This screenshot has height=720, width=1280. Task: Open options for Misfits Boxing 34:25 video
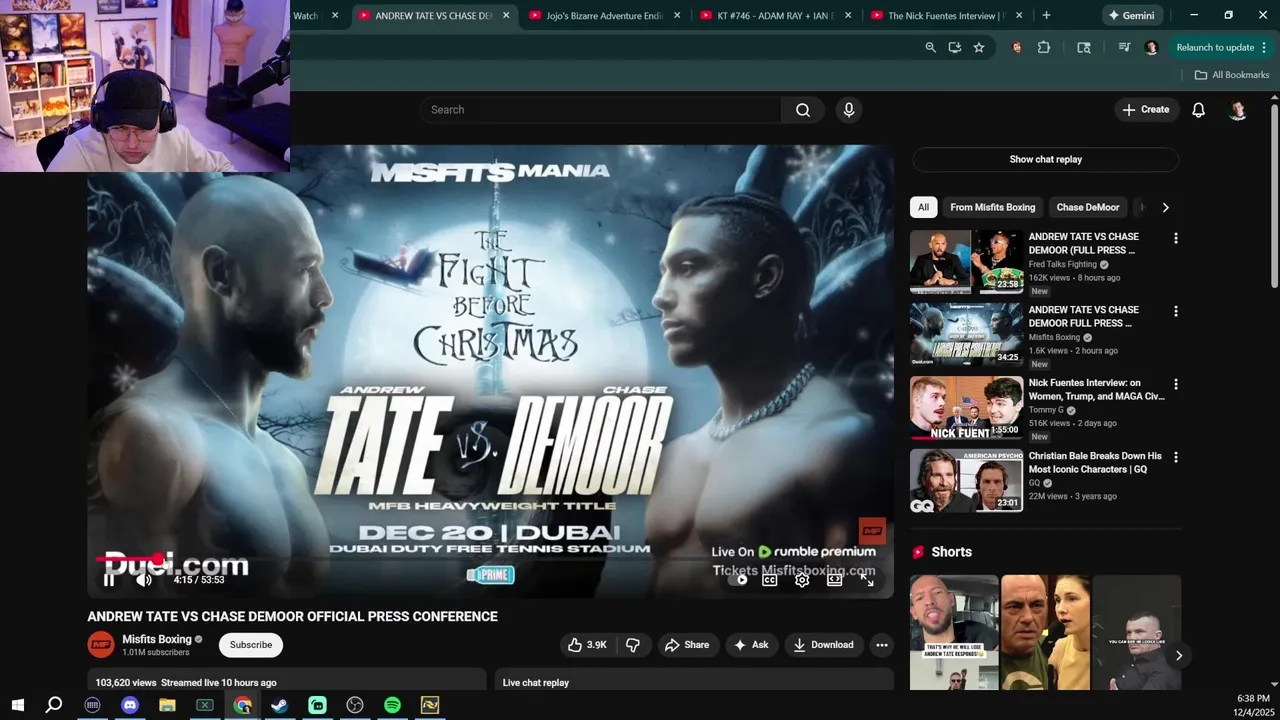(1176, 311)
